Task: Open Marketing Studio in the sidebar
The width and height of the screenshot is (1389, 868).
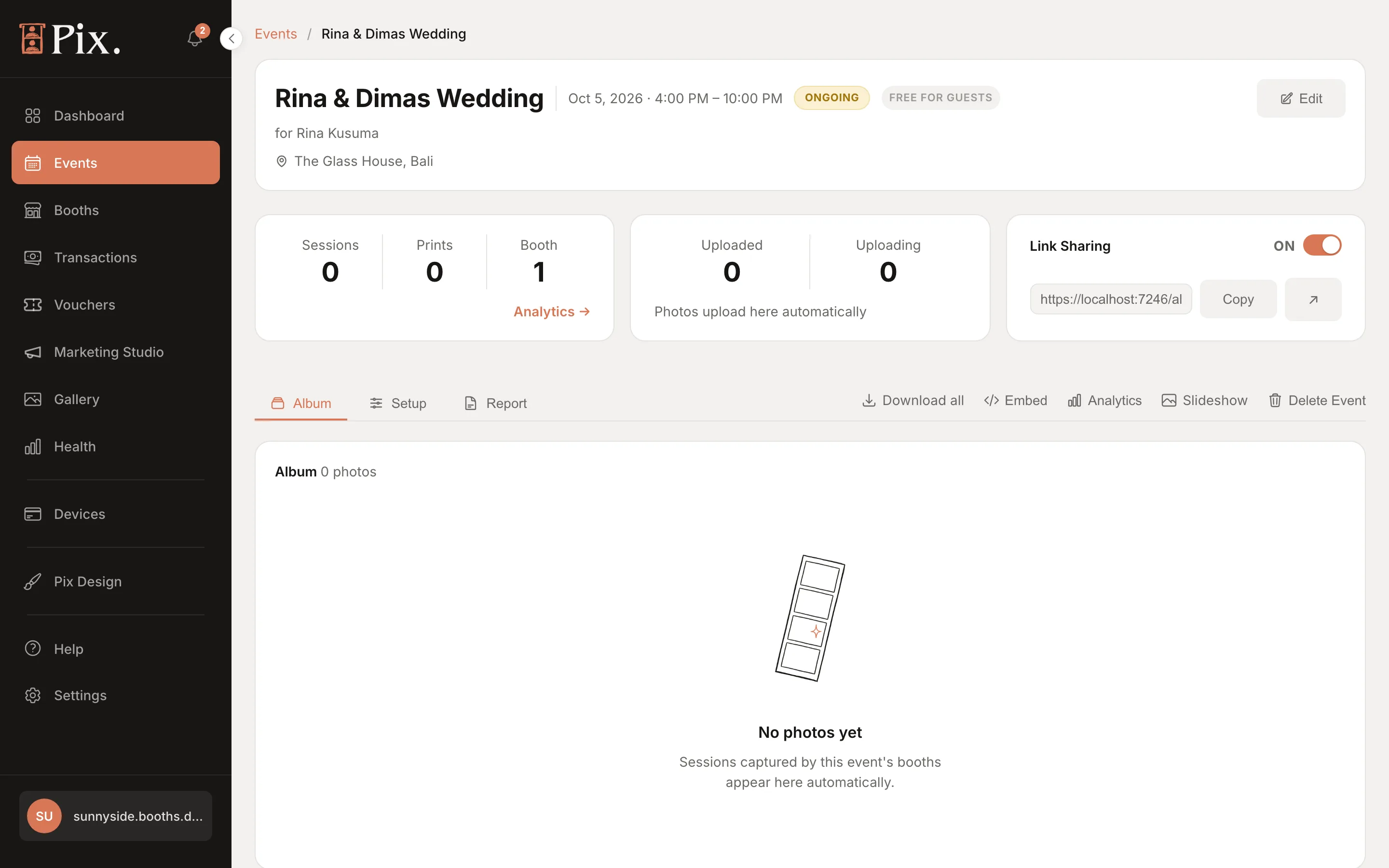Action: coord(115,352)
